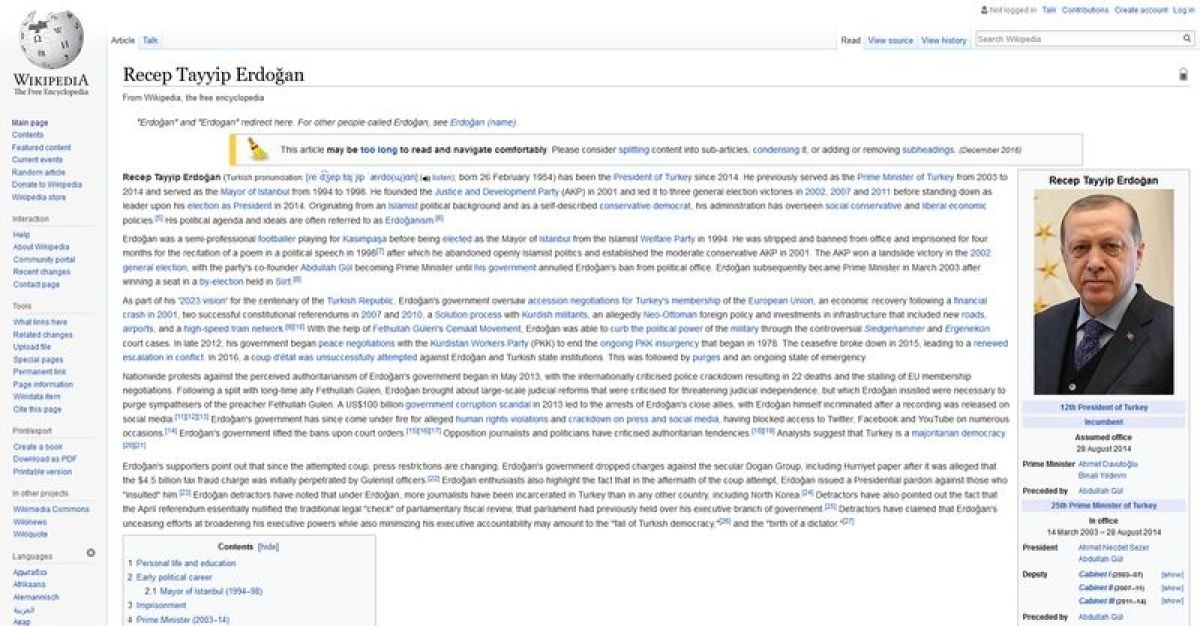This screenshot has width=1200, height=626.
Task: Click the padlock page protection icon
Action: 1183,74
